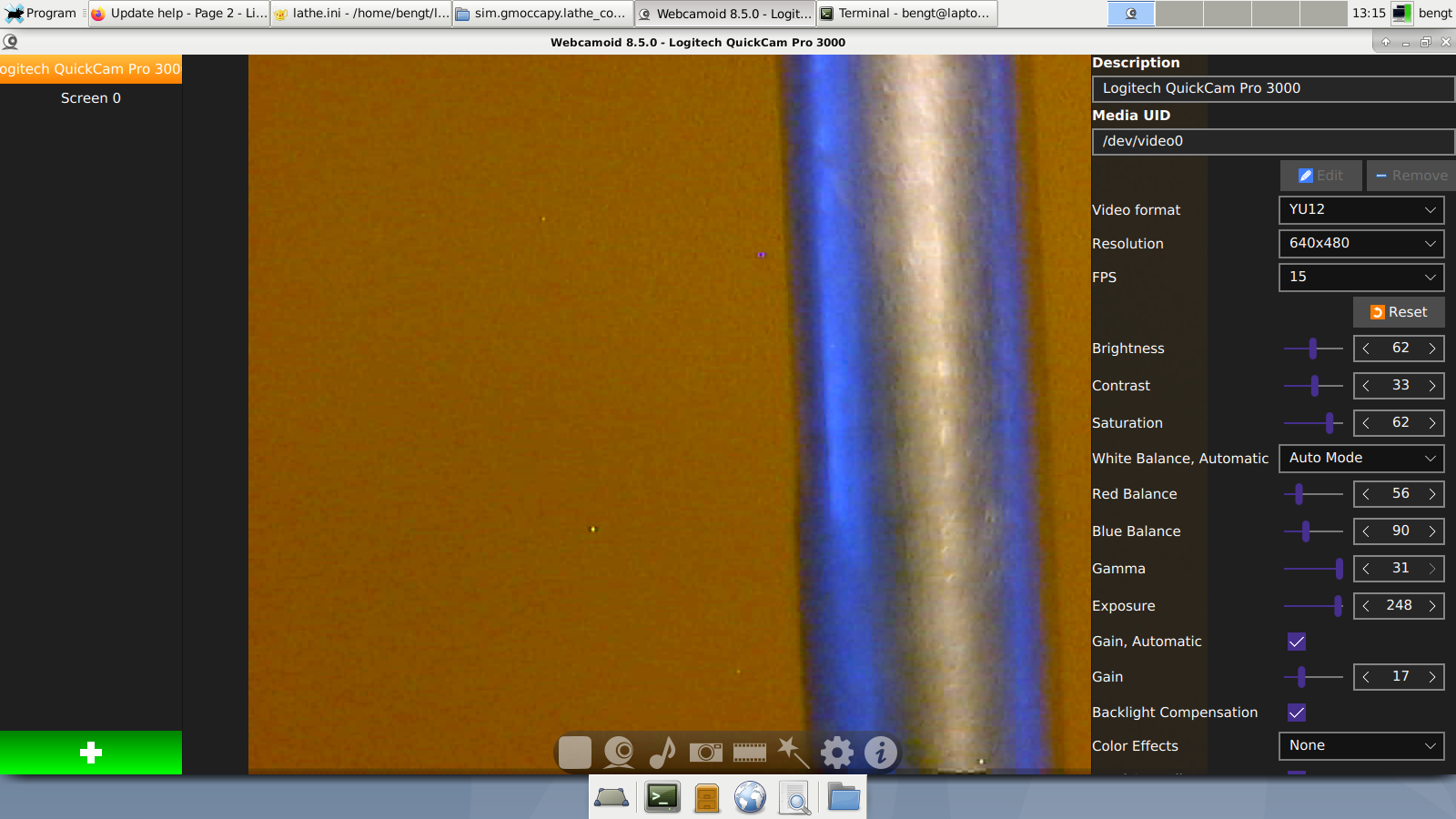Open the about info icon
This screenshot has width=1456, height=819.
(x=881, y=753)
